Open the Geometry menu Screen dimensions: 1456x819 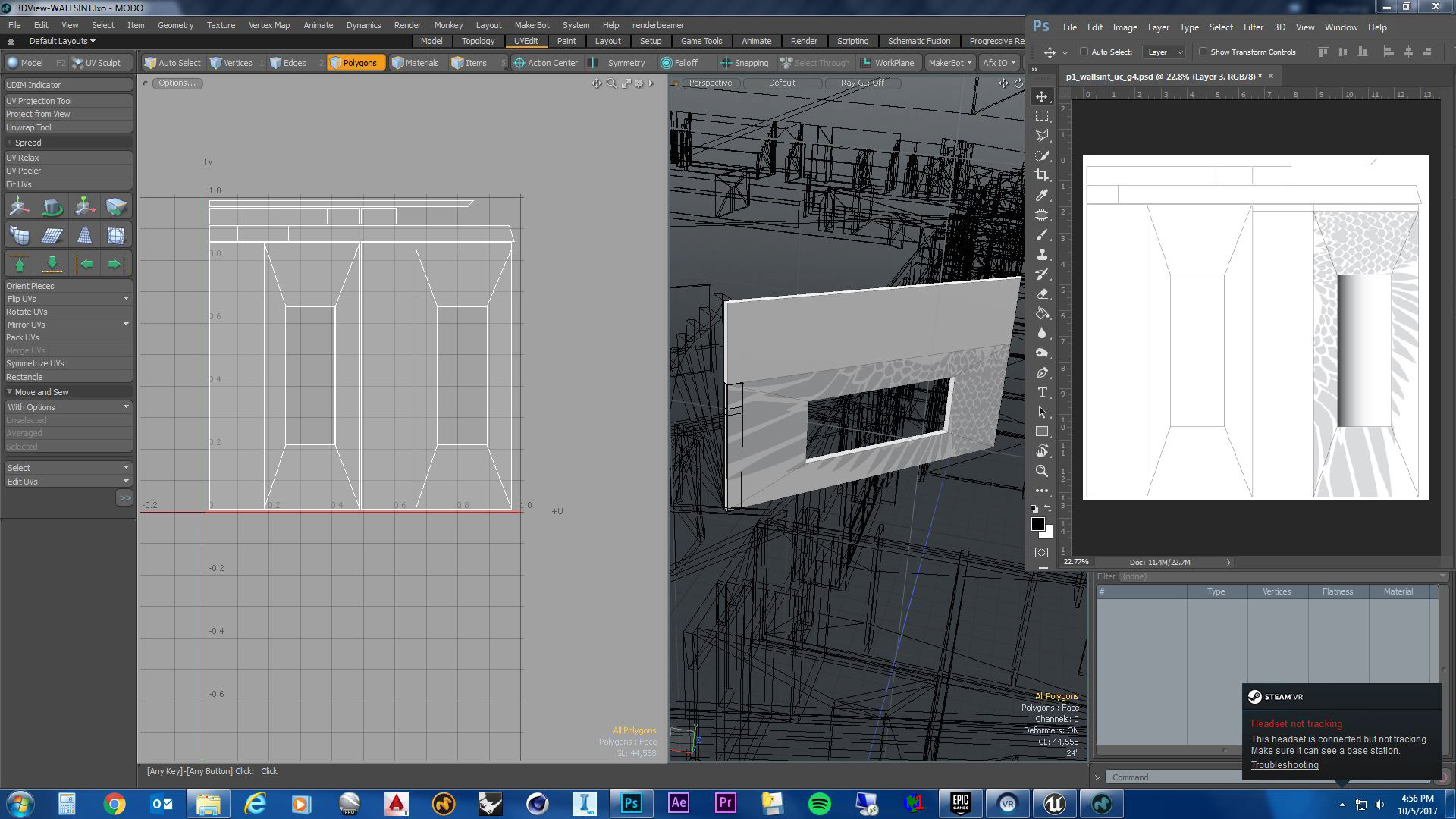175,25
